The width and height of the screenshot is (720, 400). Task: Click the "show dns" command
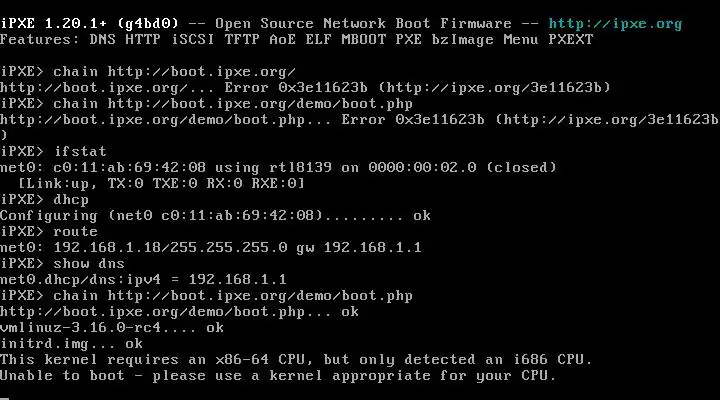pyautogui.click(x=89, y=263)
